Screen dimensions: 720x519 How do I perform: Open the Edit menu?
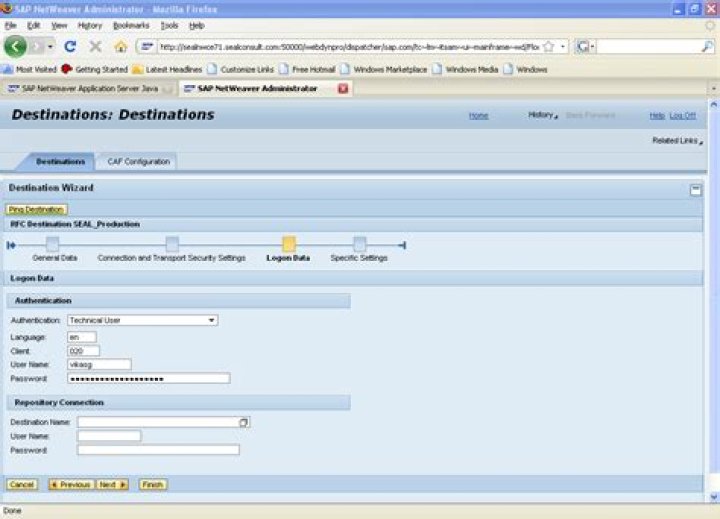point(34,25)
